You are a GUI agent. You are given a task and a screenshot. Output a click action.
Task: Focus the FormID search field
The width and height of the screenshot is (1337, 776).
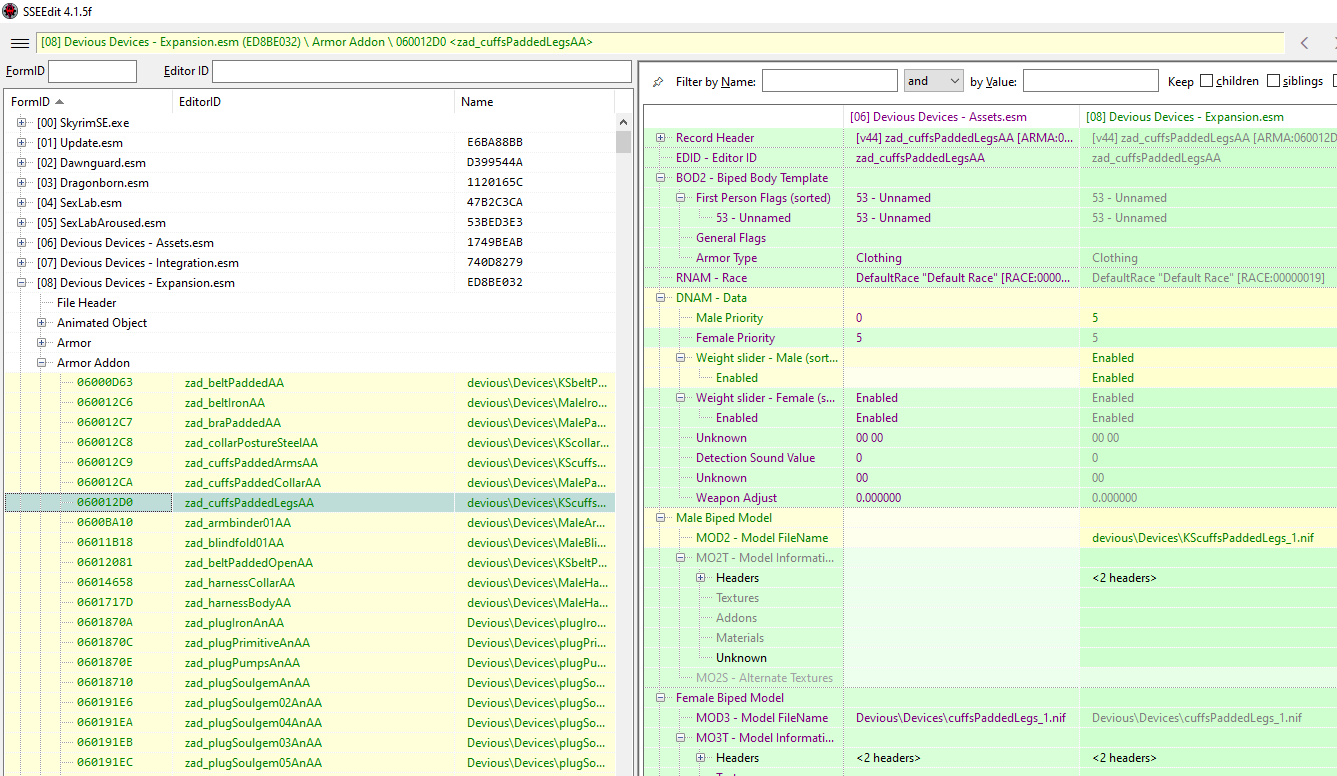coord(92,71)
